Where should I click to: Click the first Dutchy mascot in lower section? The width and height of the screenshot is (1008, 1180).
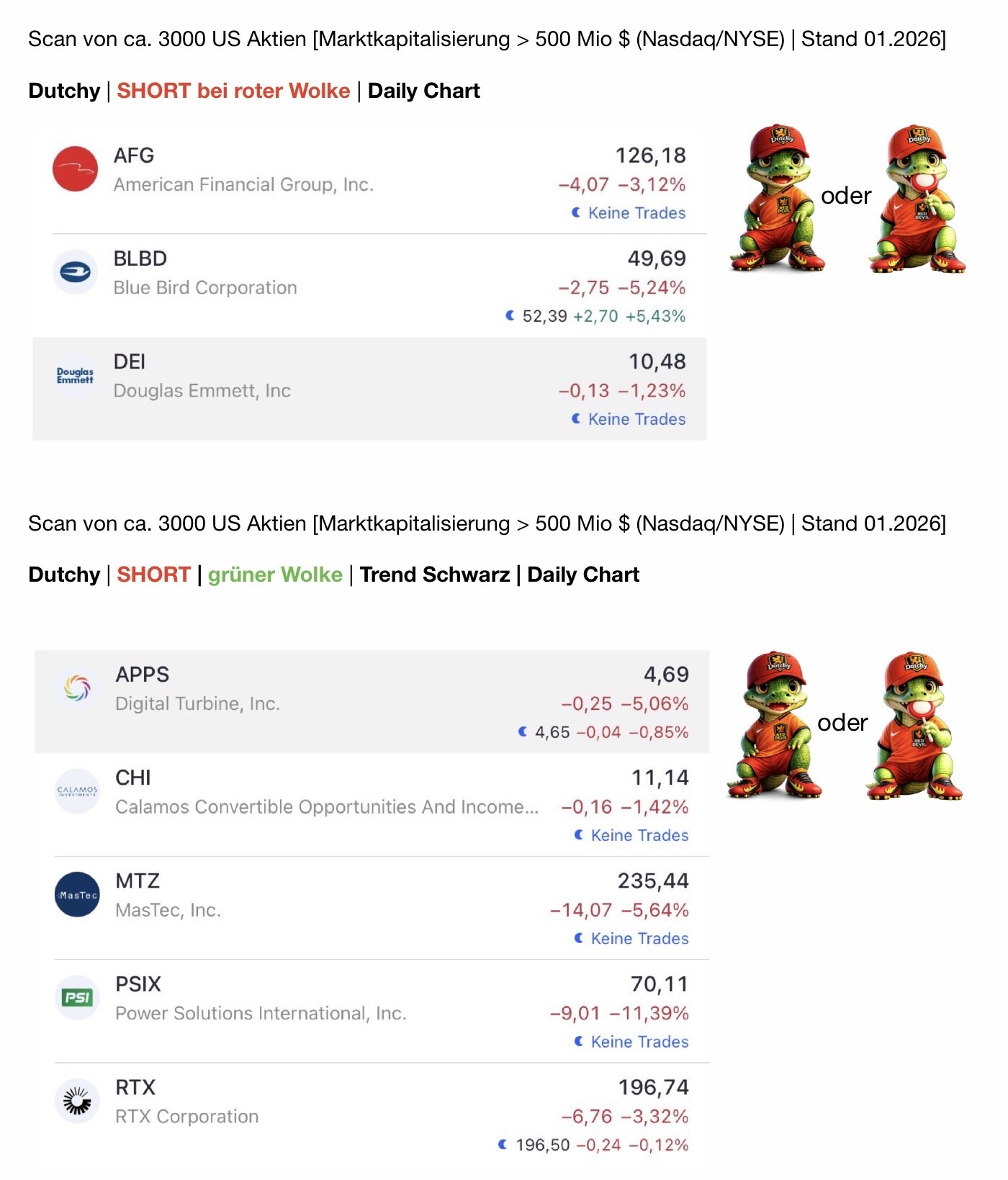point(774,725)
